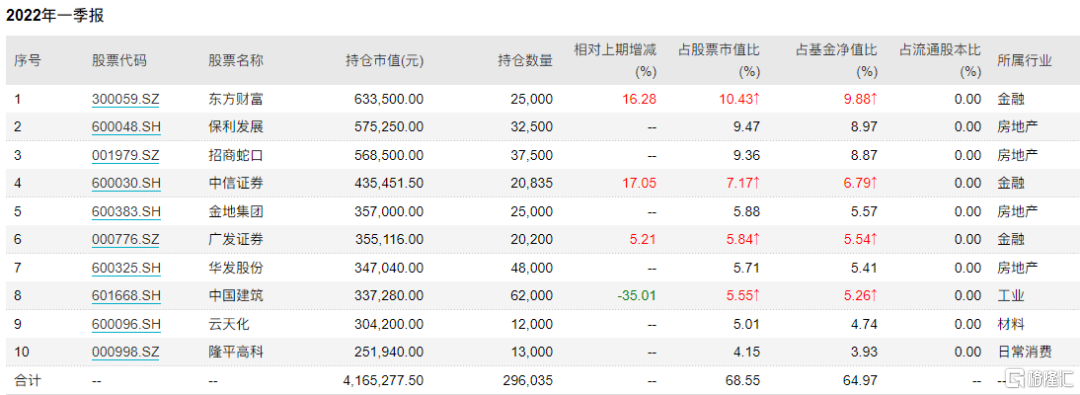1080x395 pixels.
Task: Open stock code link 300059.SZ
Action: 125,99
